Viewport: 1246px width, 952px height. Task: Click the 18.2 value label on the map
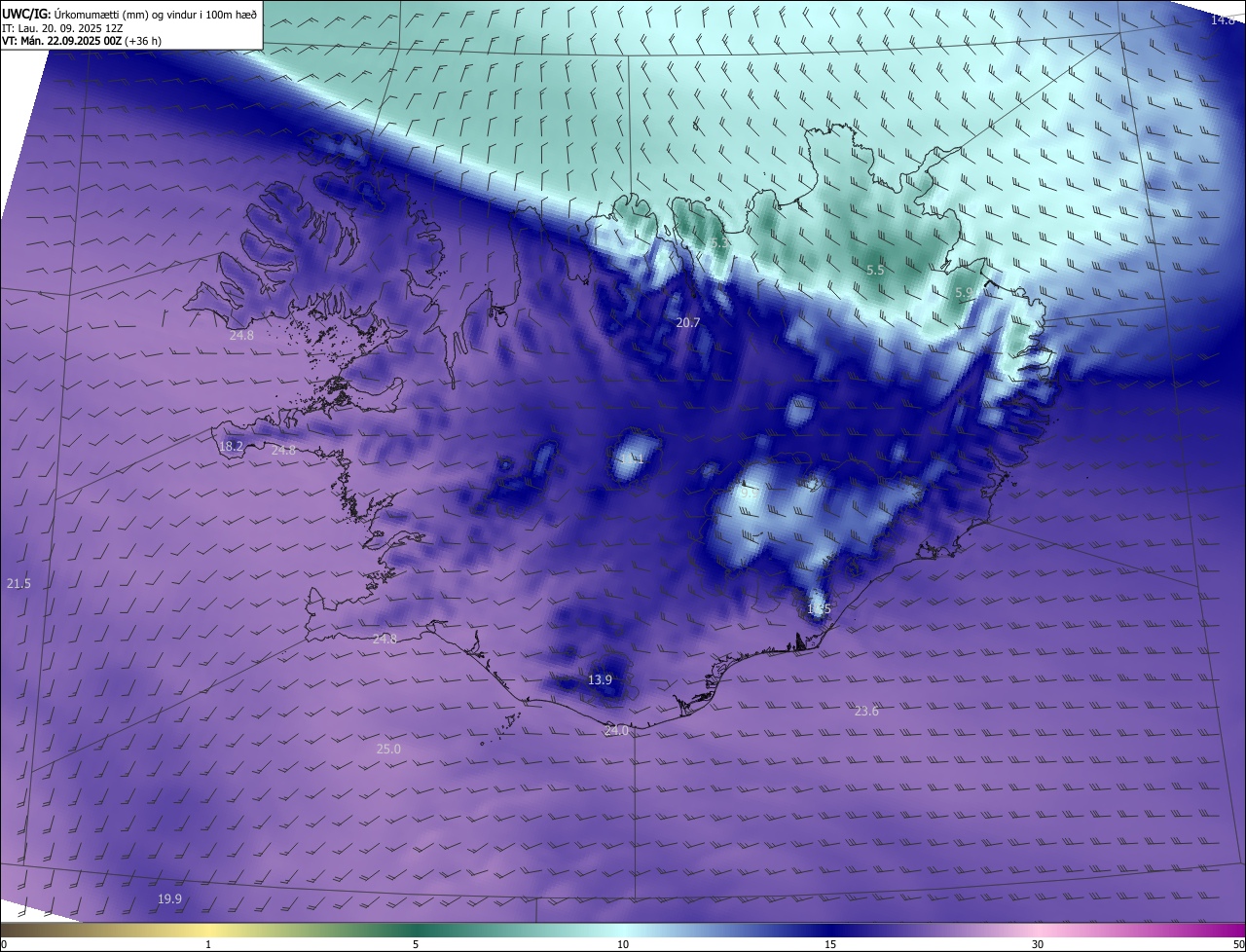232,447
